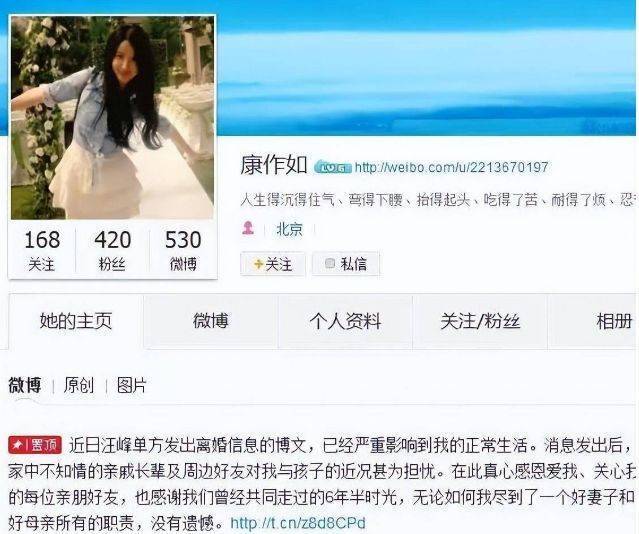Open the 530 微博 posts count
This screenshot has height=534, width=639.
[x=183, y=250]
